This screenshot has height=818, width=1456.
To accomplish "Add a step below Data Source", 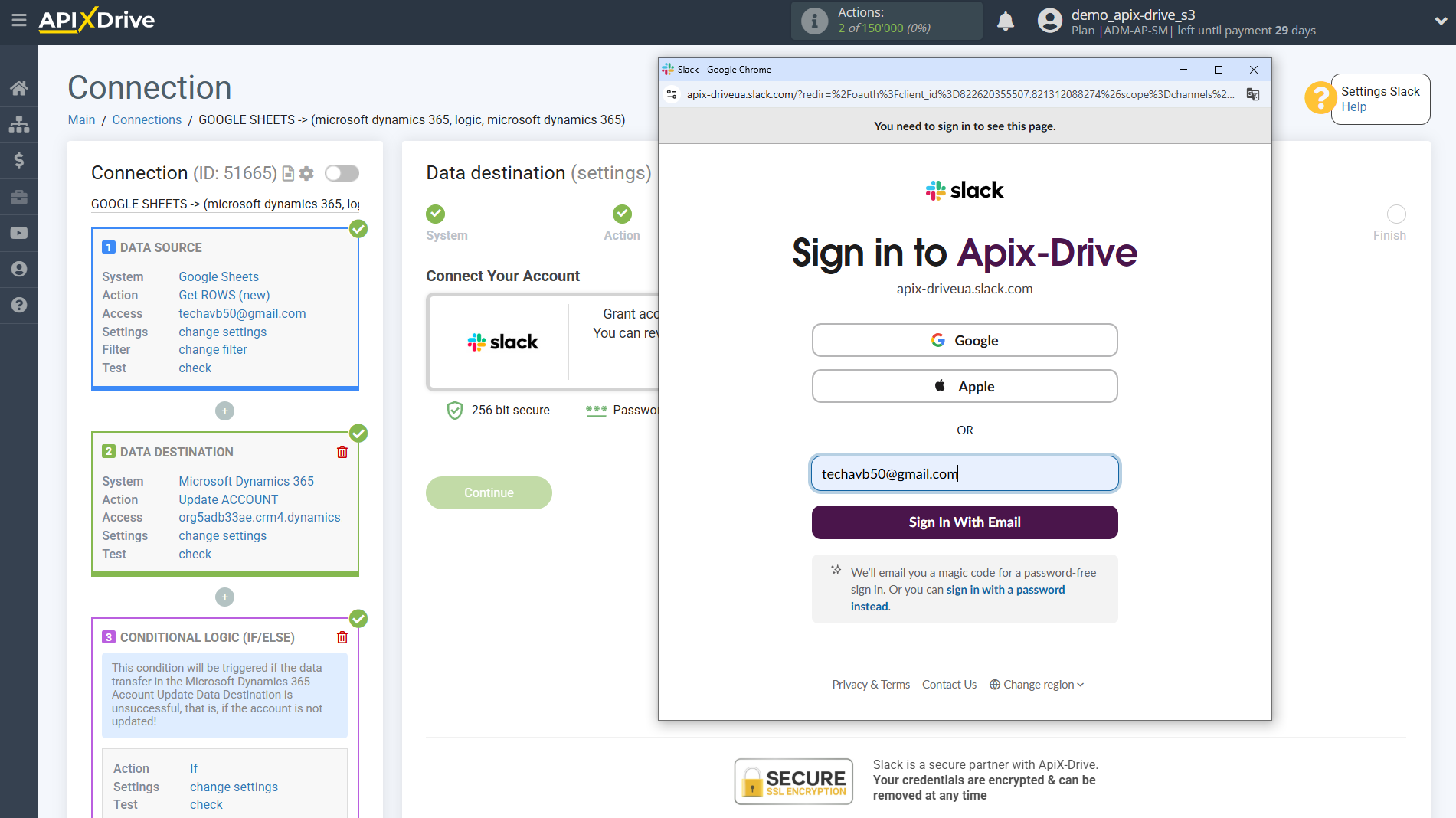I will click(224, 411).
